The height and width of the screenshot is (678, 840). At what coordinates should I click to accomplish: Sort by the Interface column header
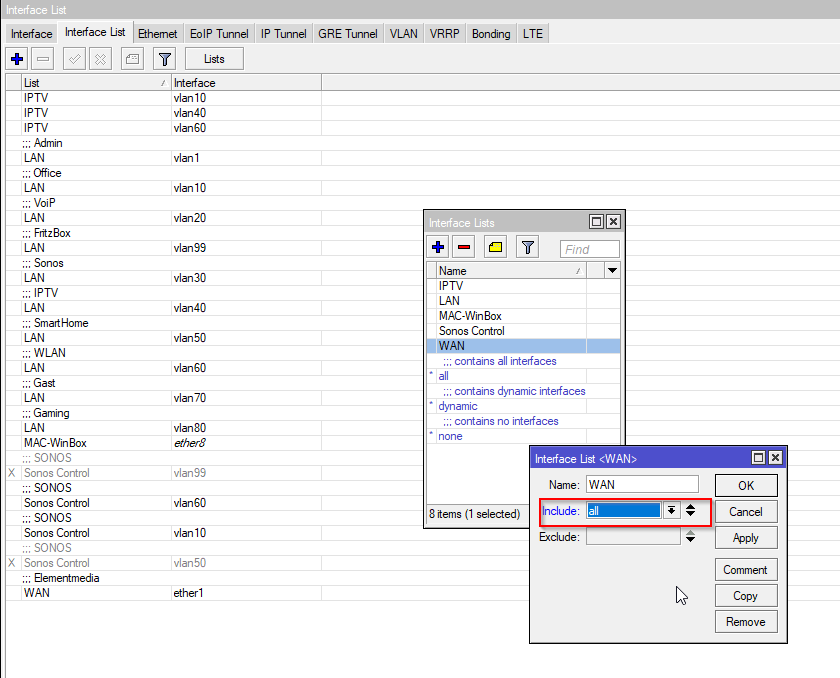click(245, 83)
